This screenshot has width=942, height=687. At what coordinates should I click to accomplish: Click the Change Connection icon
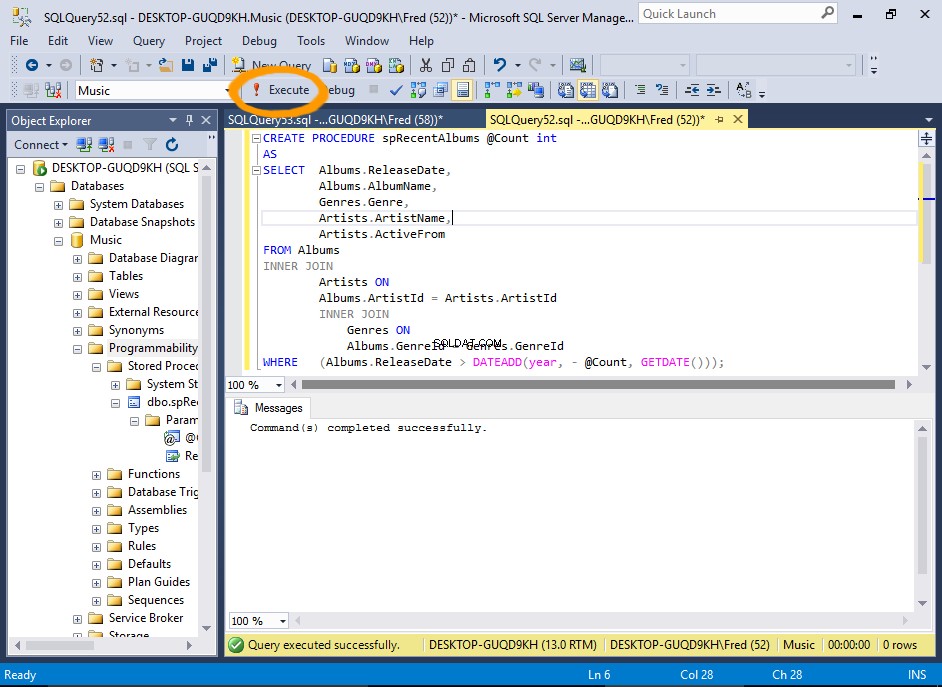click(x=53, y=91)
